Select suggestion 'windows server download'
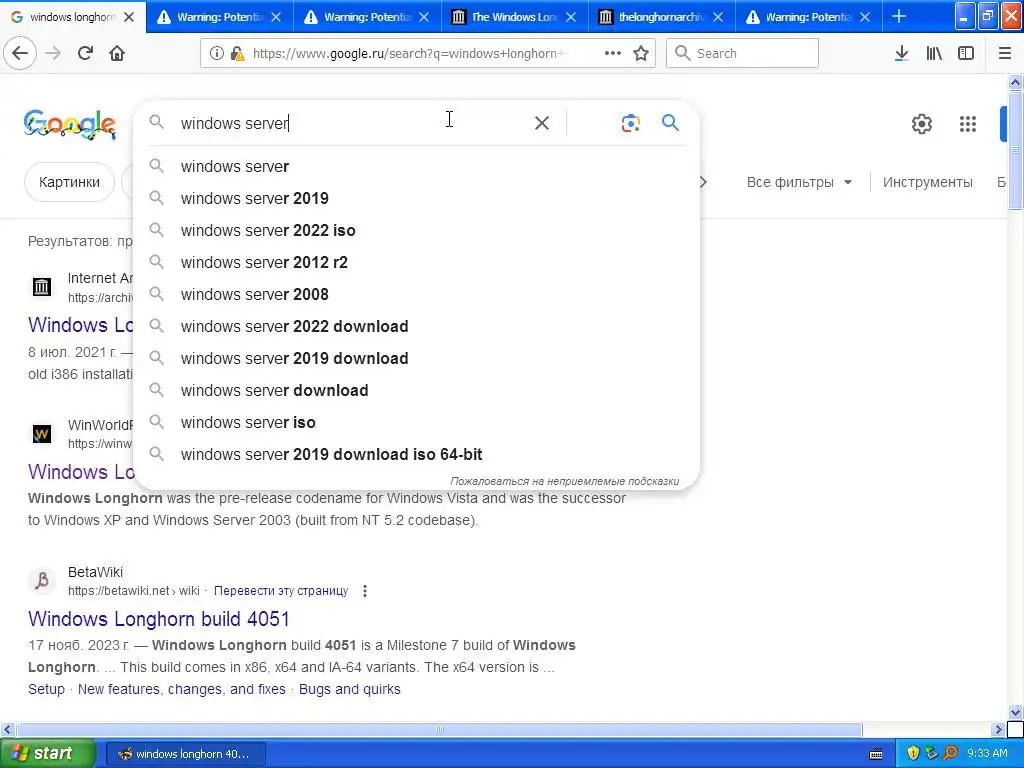Screen dimensions: 1024x768 (416, 391)
